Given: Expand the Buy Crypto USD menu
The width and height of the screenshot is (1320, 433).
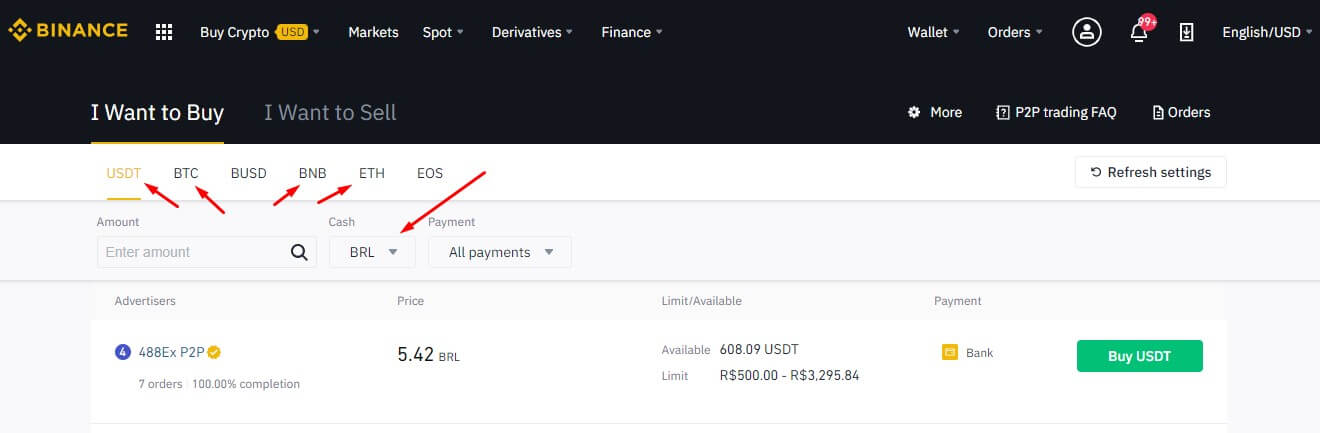Looking at the screenshot, I should pos(260,32).
